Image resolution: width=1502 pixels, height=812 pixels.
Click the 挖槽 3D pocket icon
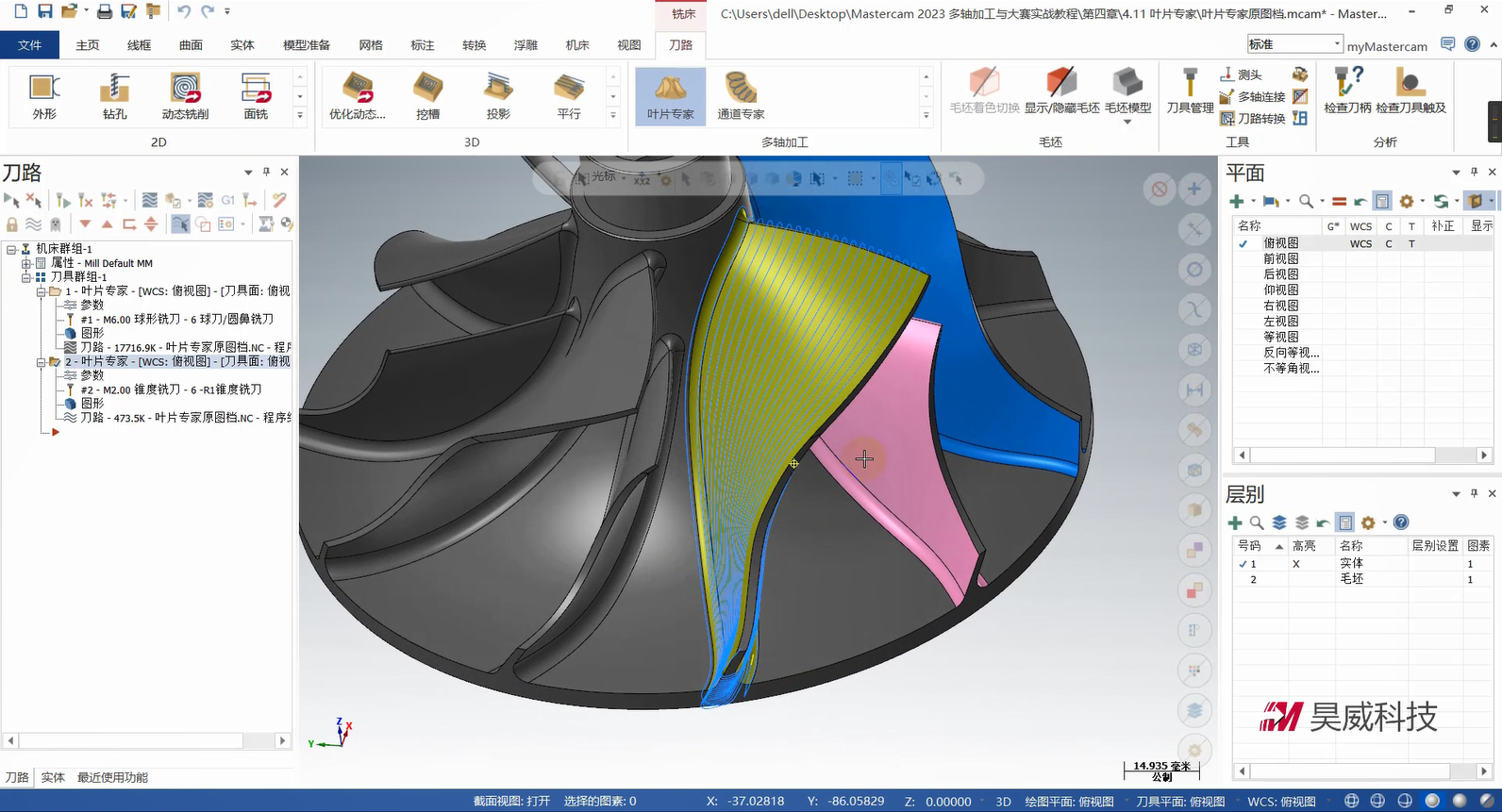coord(427,95)
